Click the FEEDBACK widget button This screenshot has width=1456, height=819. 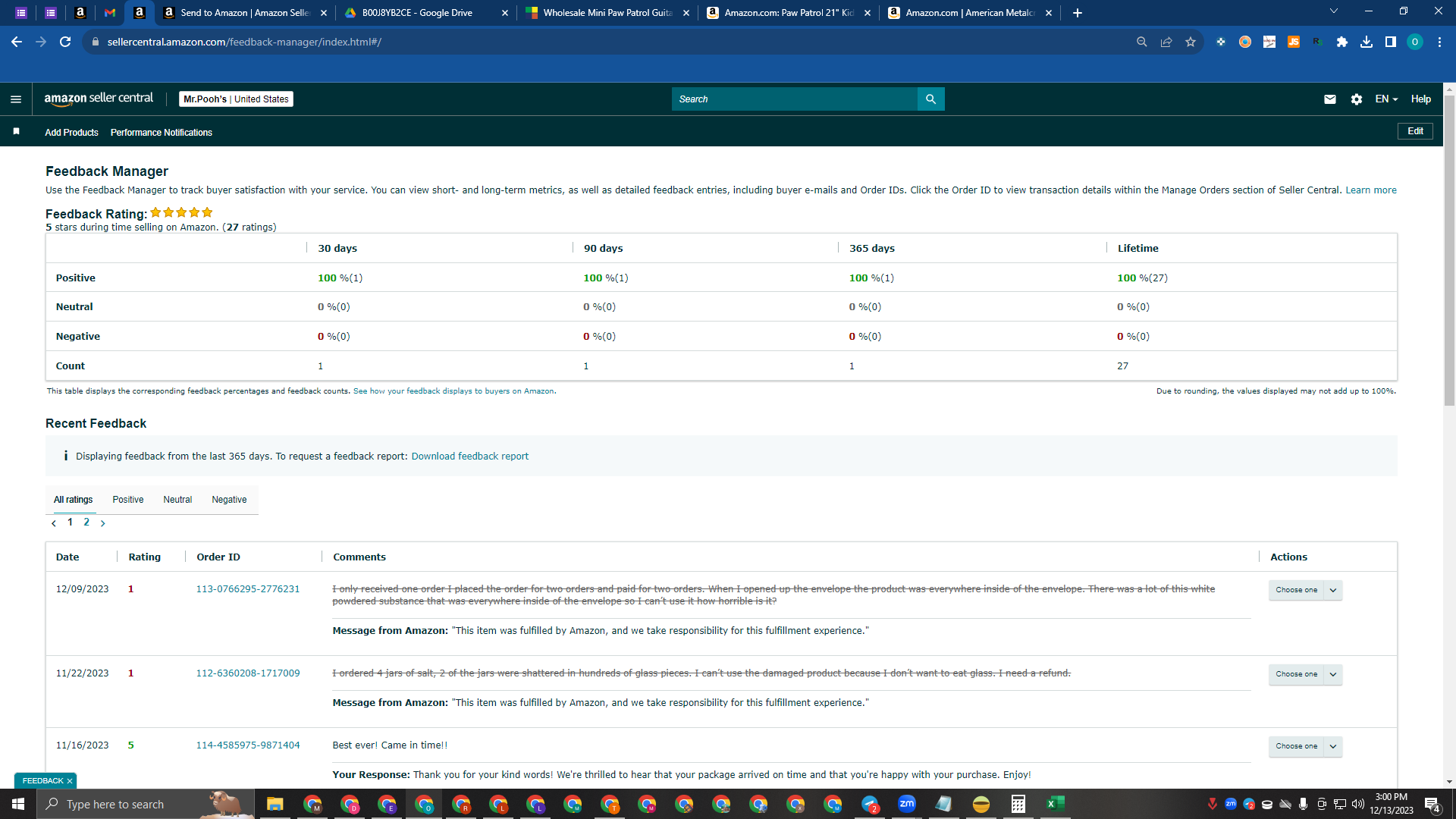click(x=42, y=781)
